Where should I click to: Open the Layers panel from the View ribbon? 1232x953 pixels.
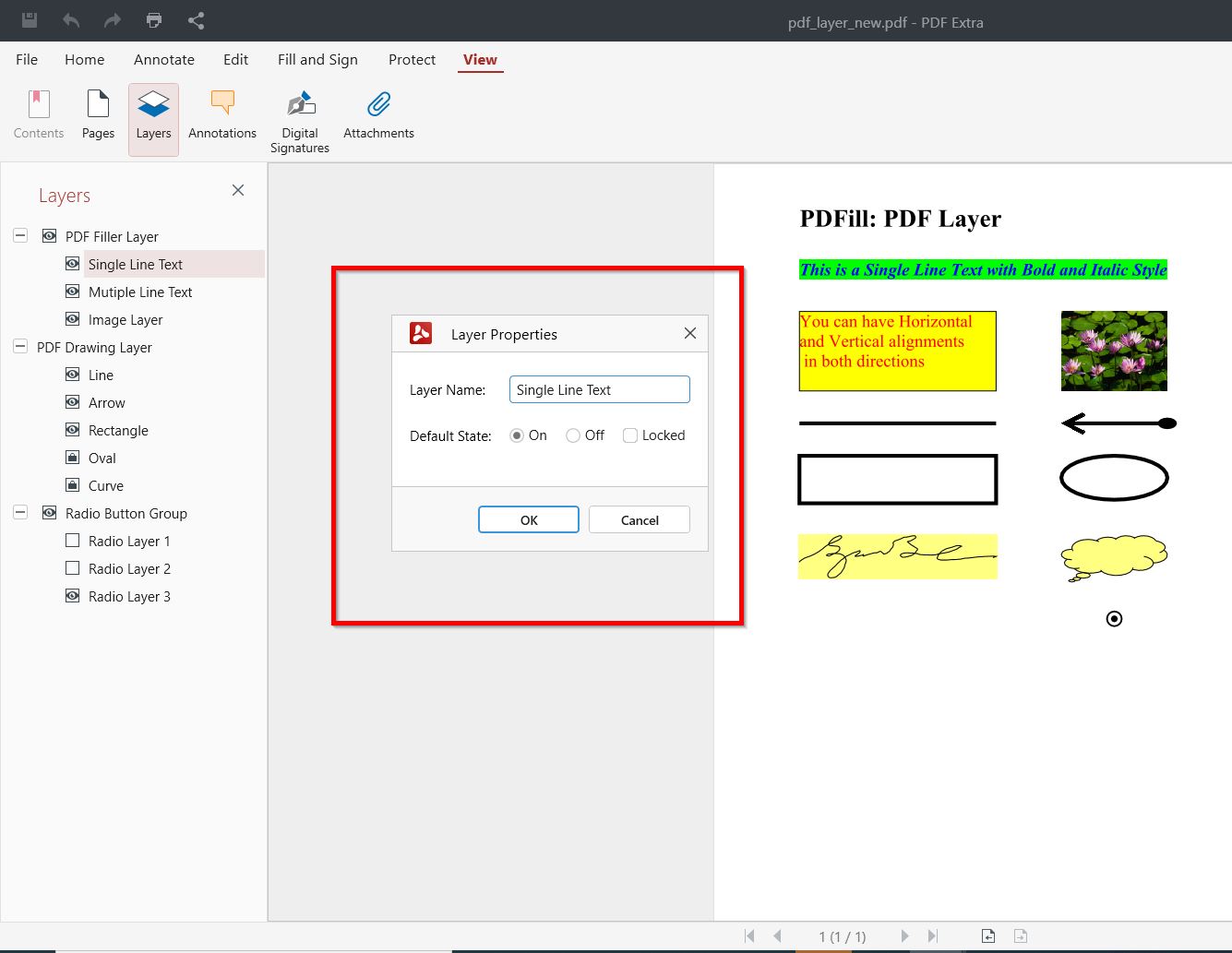[152, 115]
